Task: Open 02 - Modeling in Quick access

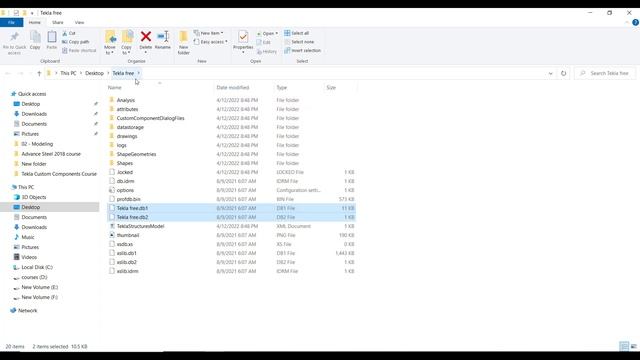Action: (37, 144)
